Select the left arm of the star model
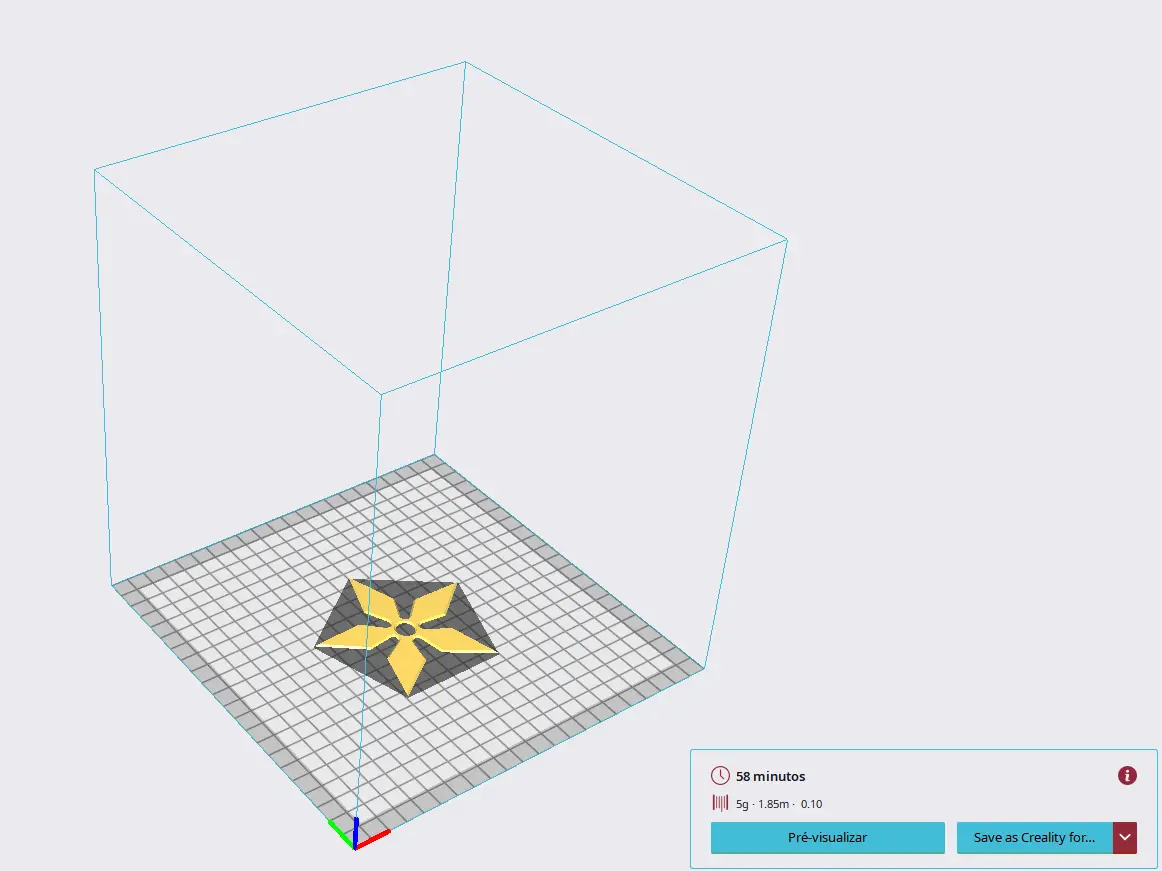1162x871 pixels. pyautogui.click(x=350, y=639)
